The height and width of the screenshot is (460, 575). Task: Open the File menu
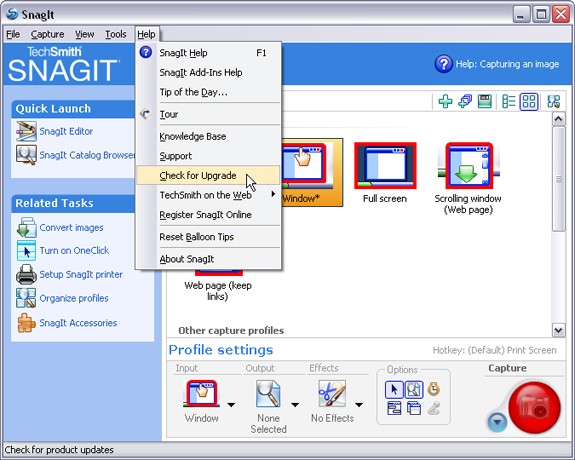coord(13,34)
